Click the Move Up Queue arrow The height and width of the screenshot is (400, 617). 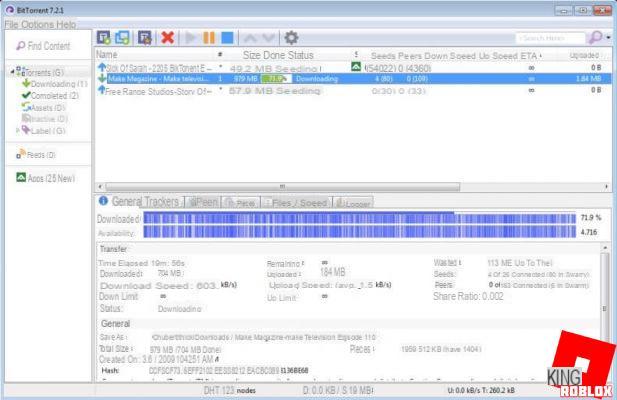click(x=250, y=38)
